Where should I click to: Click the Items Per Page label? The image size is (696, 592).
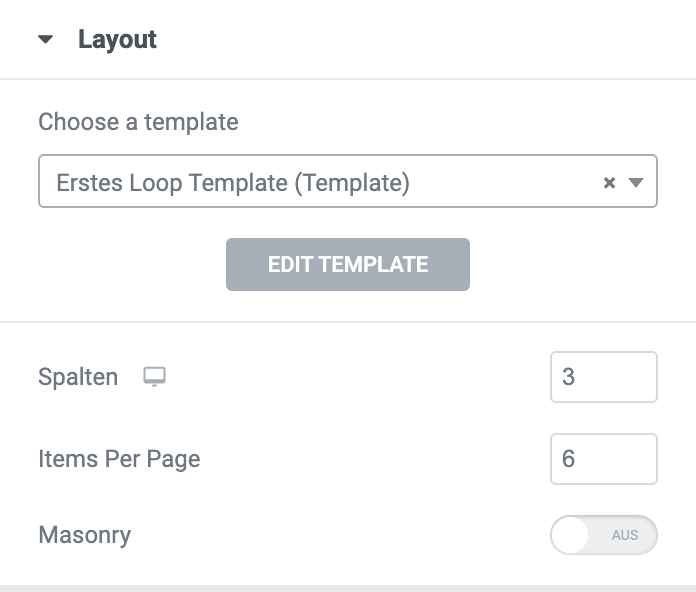pos(119,459)
